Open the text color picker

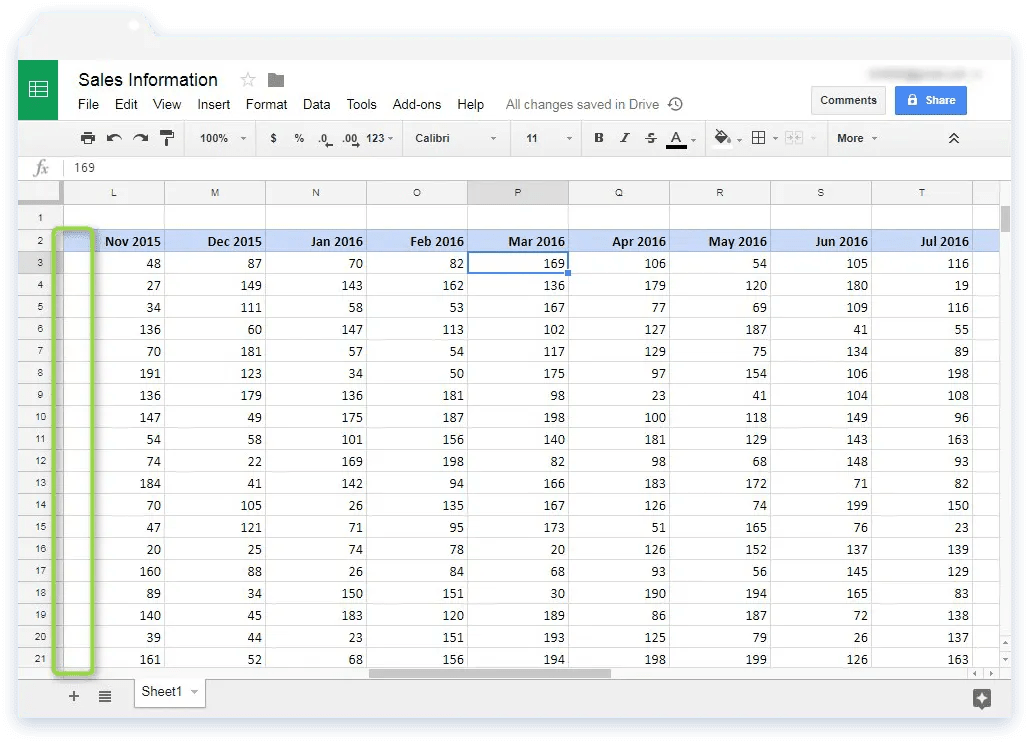[x=676, y=138]
